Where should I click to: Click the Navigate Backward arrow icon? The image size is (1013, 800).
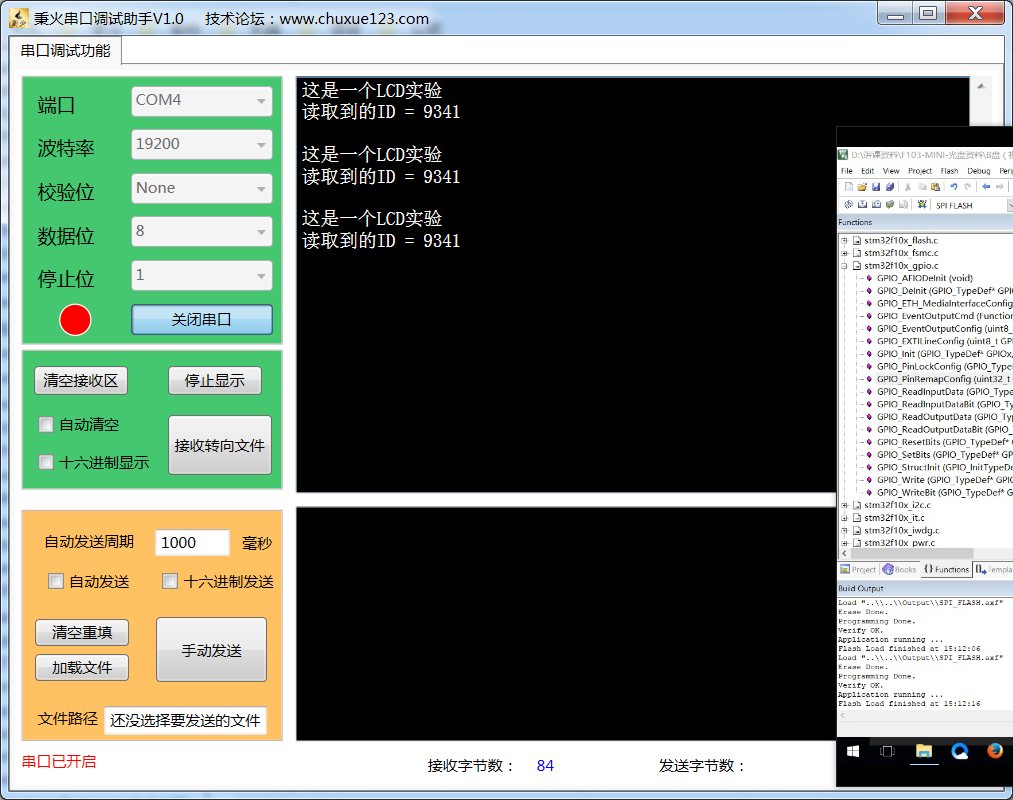click(986, 187)
